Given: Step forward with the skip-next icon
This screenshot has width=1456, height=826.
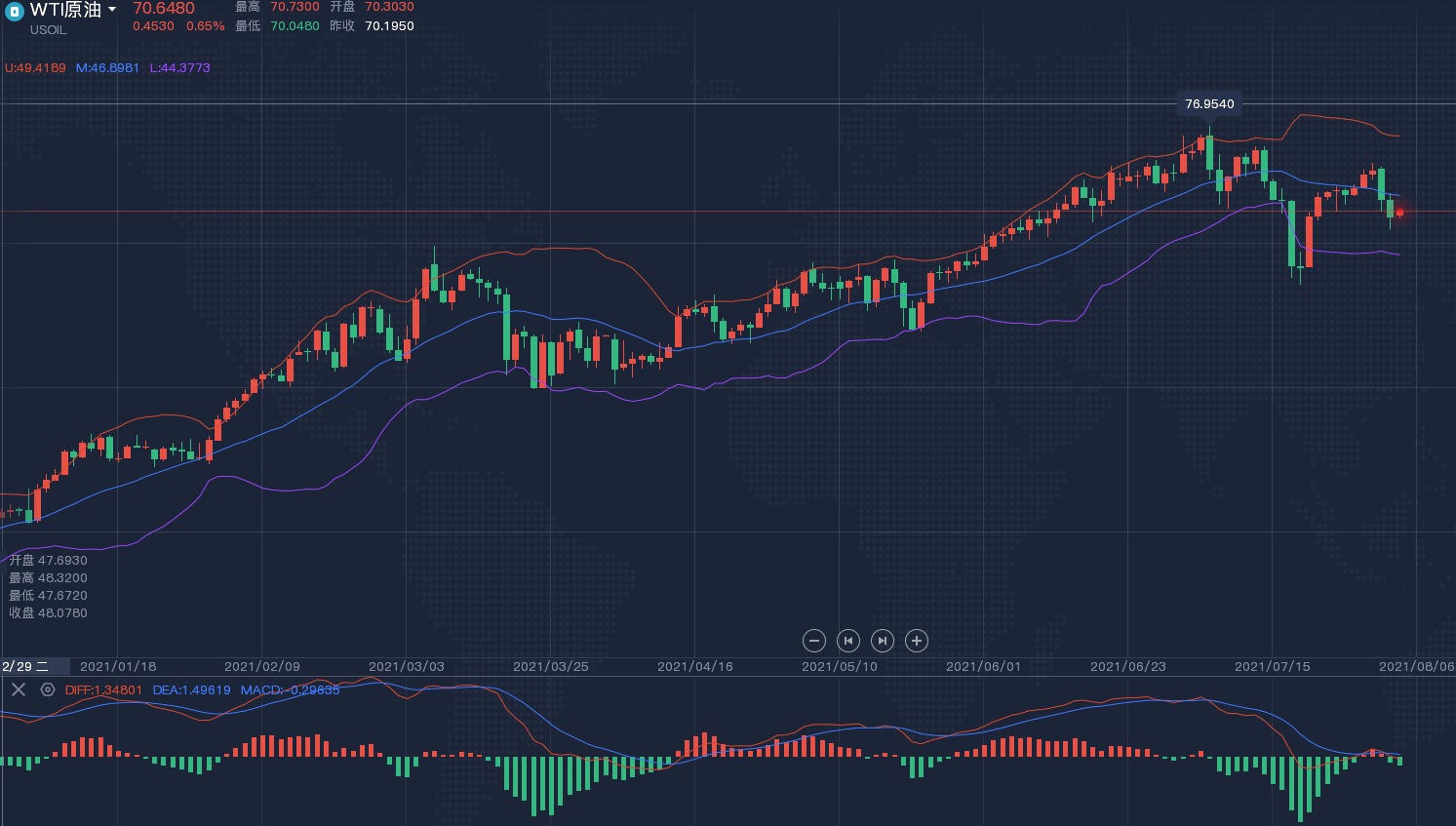Looking at the screenshot, I should (x=883, y=641).
